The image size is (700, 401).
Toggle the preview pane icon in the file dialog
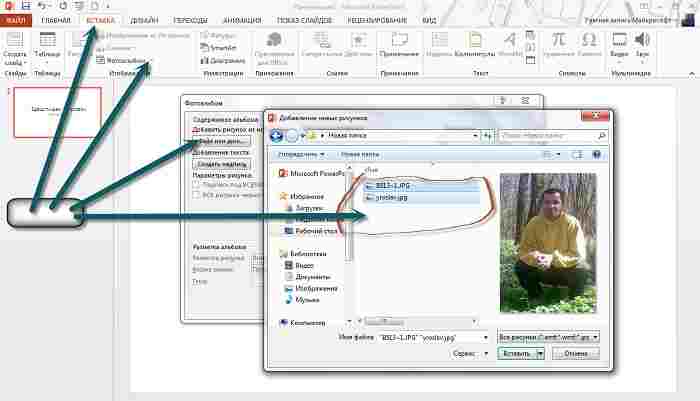point(577,155)
